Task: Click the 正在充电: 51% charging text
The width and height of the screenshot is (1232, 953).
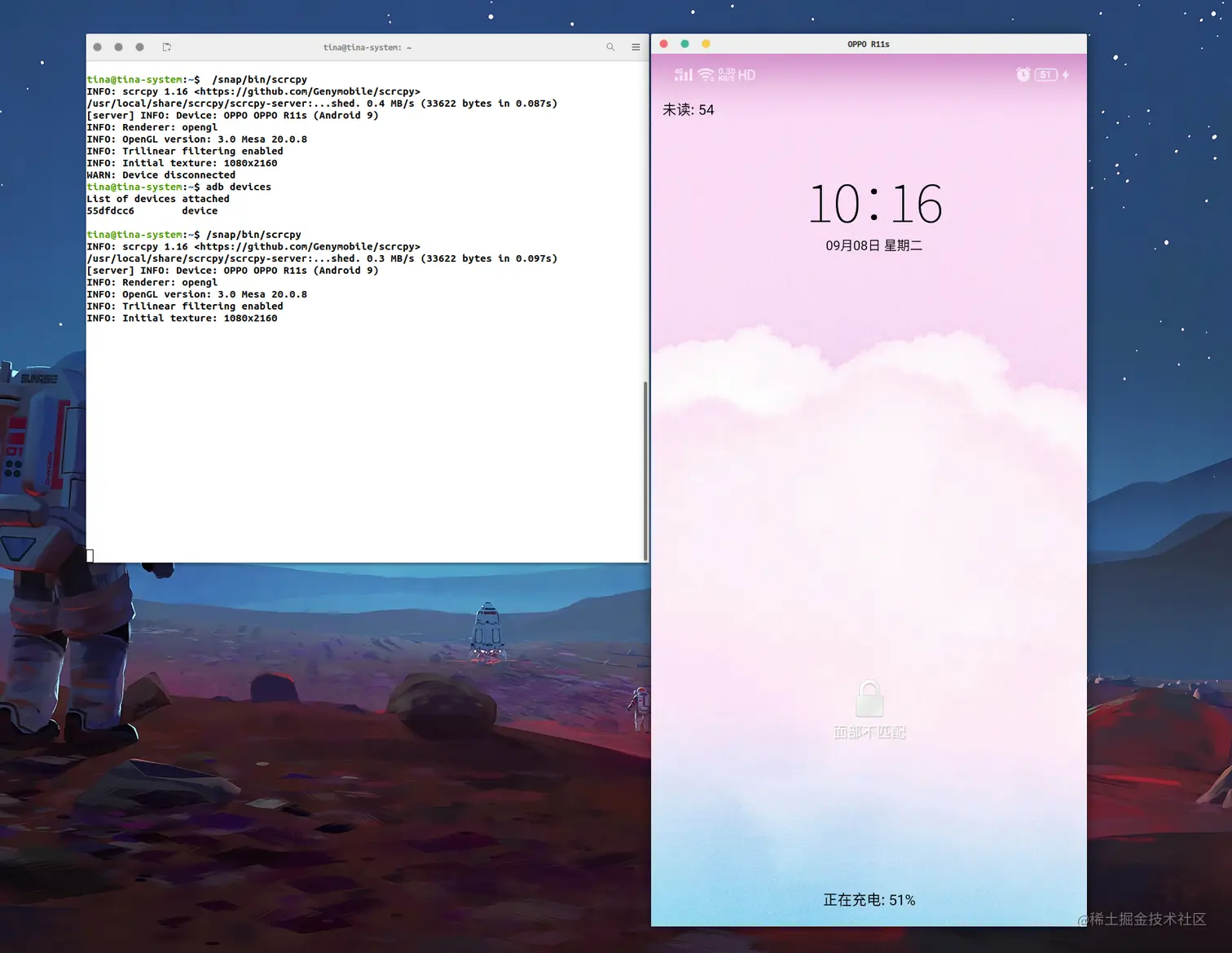Action: point(869,900)
